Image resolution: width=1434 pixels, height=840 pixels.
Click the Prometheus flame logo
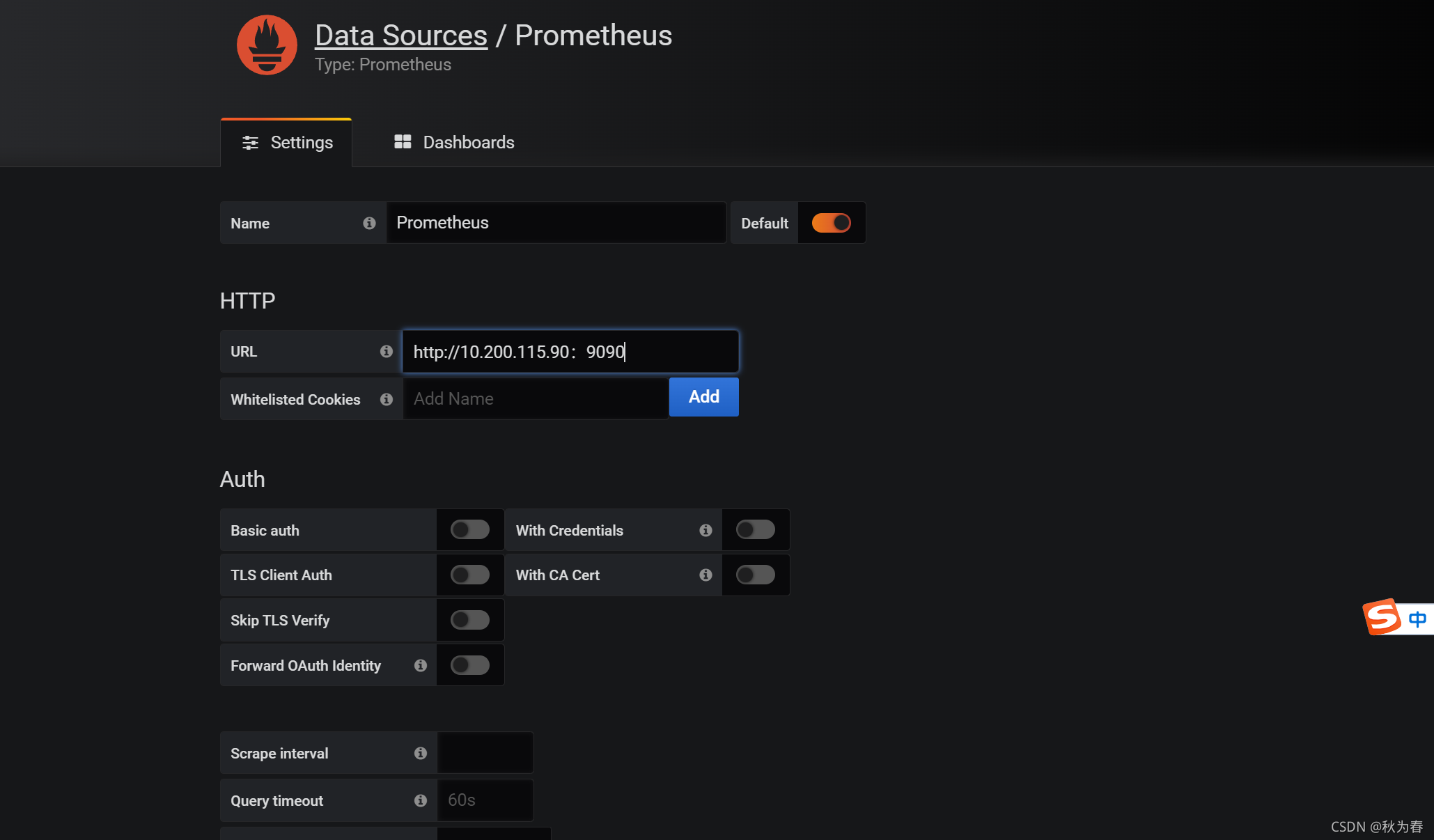(x=267, y=45)
